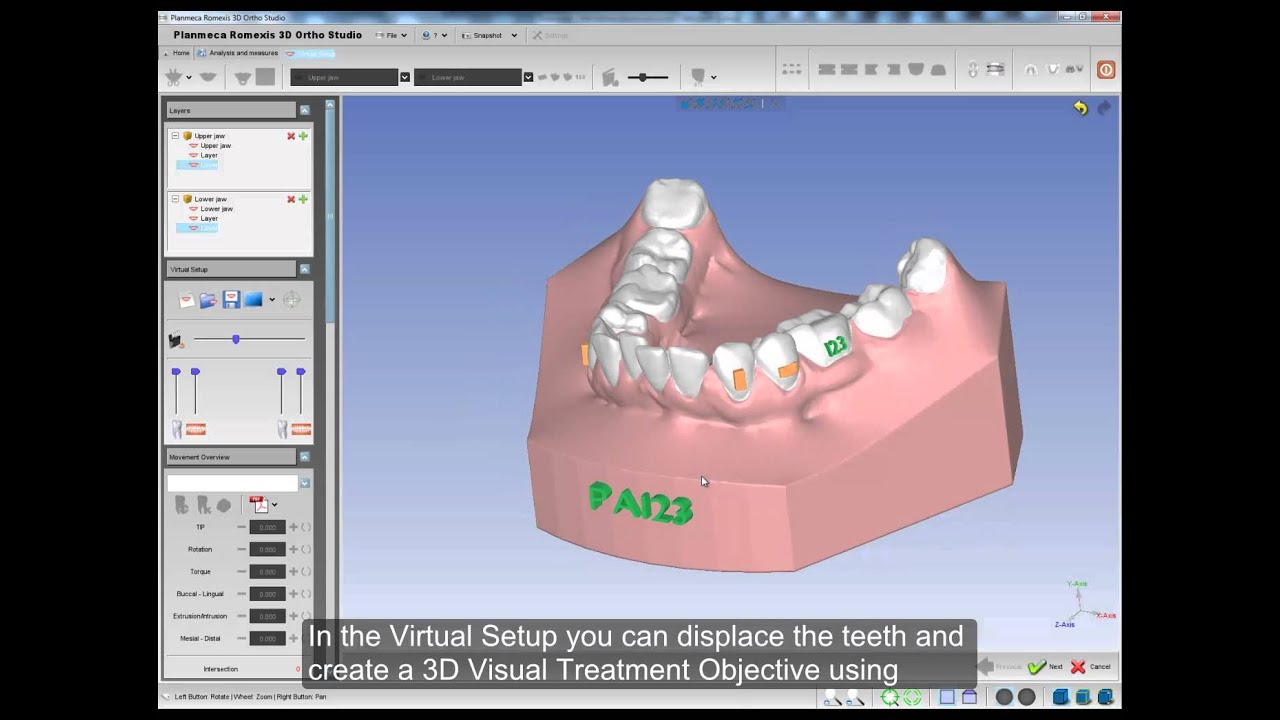Select 'Layer' under Lower jaw

coord(203,218)
